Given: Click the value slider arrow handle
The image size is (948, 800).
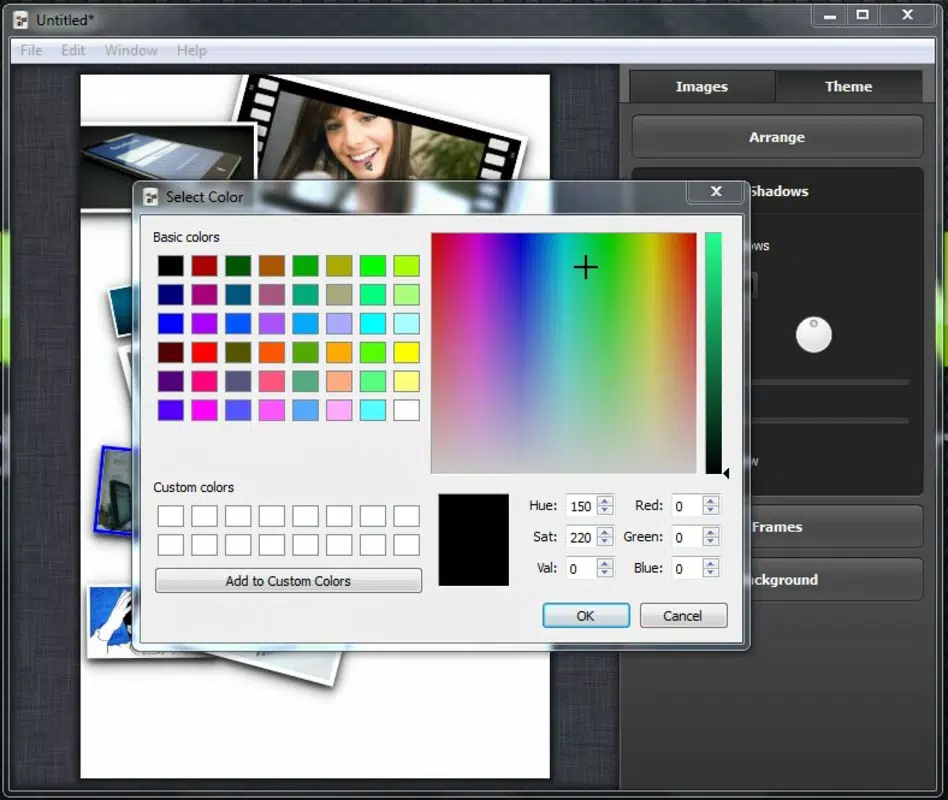Looking at the screenshot, I should tap(726, 473).
